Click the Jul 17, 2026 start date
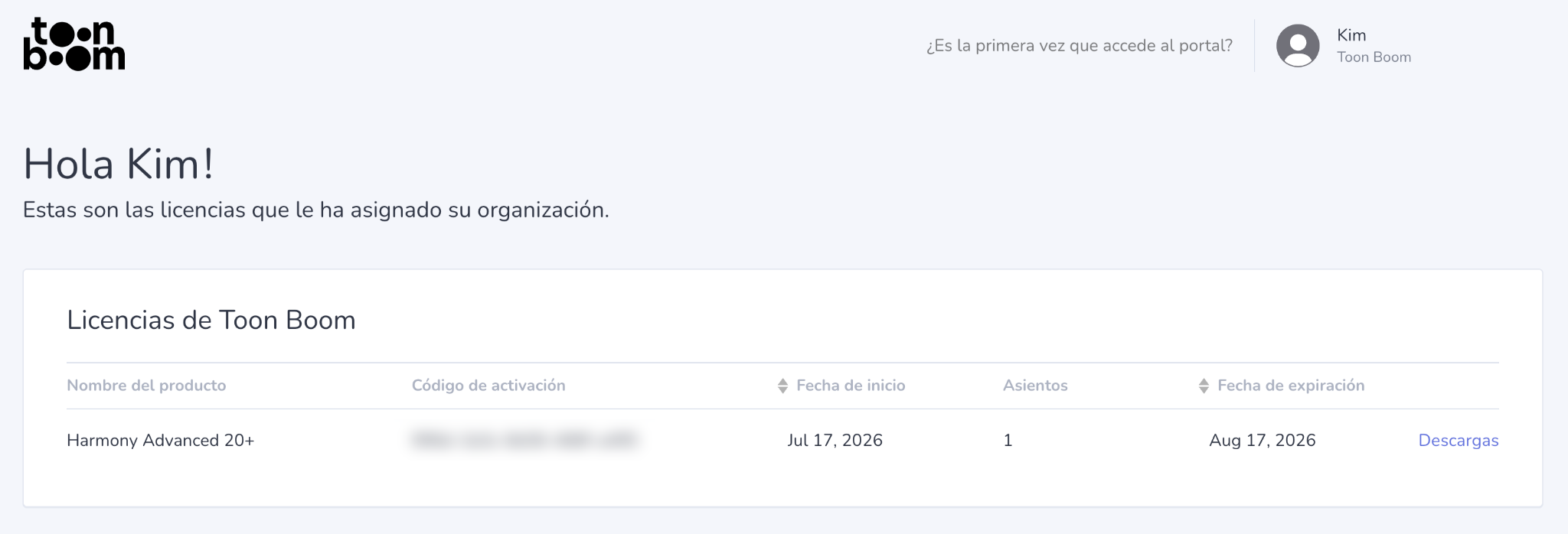The height and width of the screenshot is (534, 1568). pos(835,440)
